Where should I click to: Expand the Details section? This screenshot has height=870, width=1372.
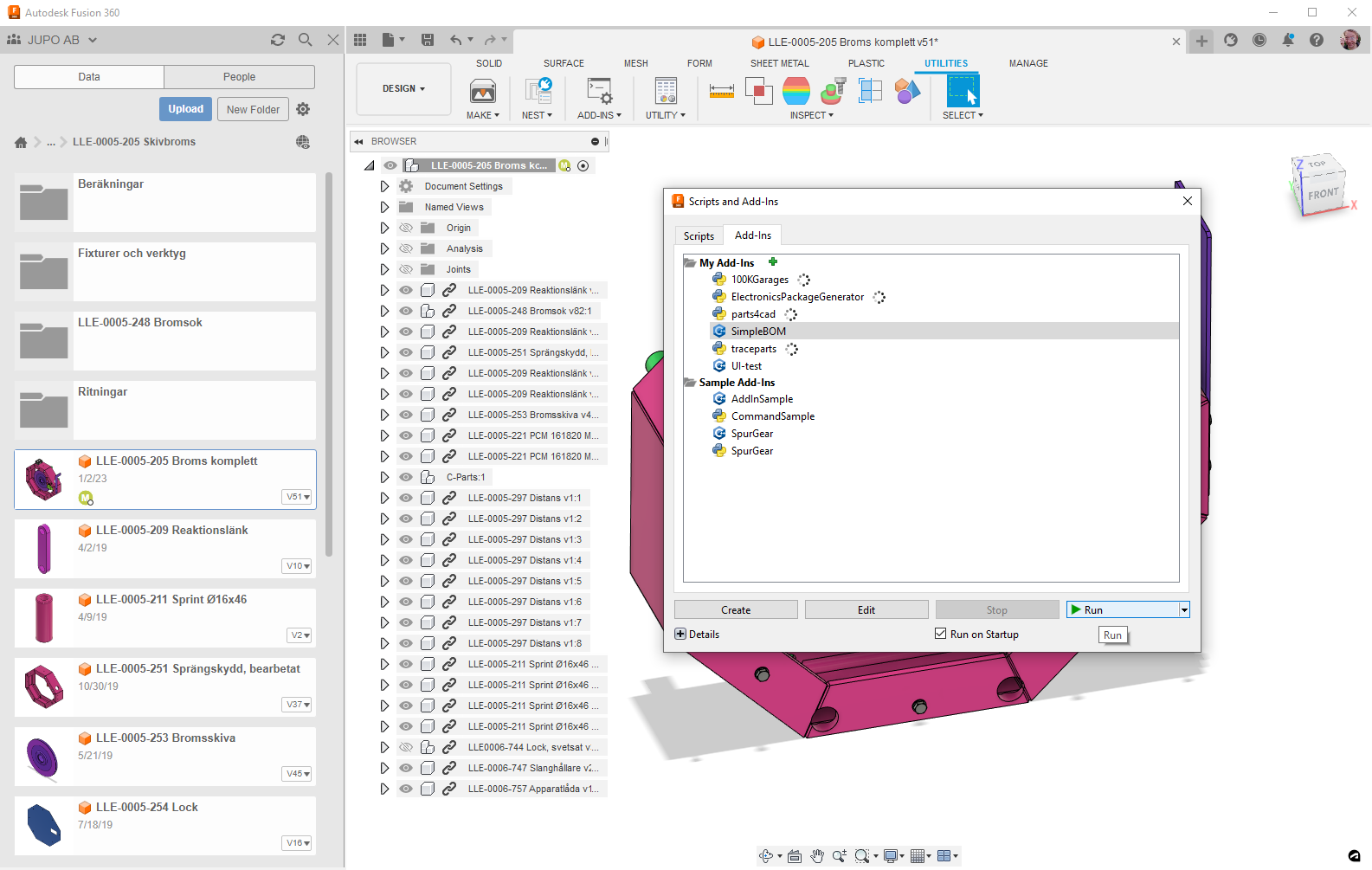coord(680,634)
